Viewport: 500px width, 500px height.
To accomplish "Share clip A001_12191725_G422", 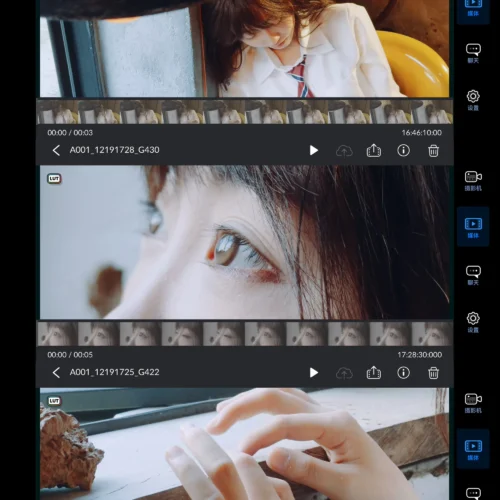I will [374, 372].
